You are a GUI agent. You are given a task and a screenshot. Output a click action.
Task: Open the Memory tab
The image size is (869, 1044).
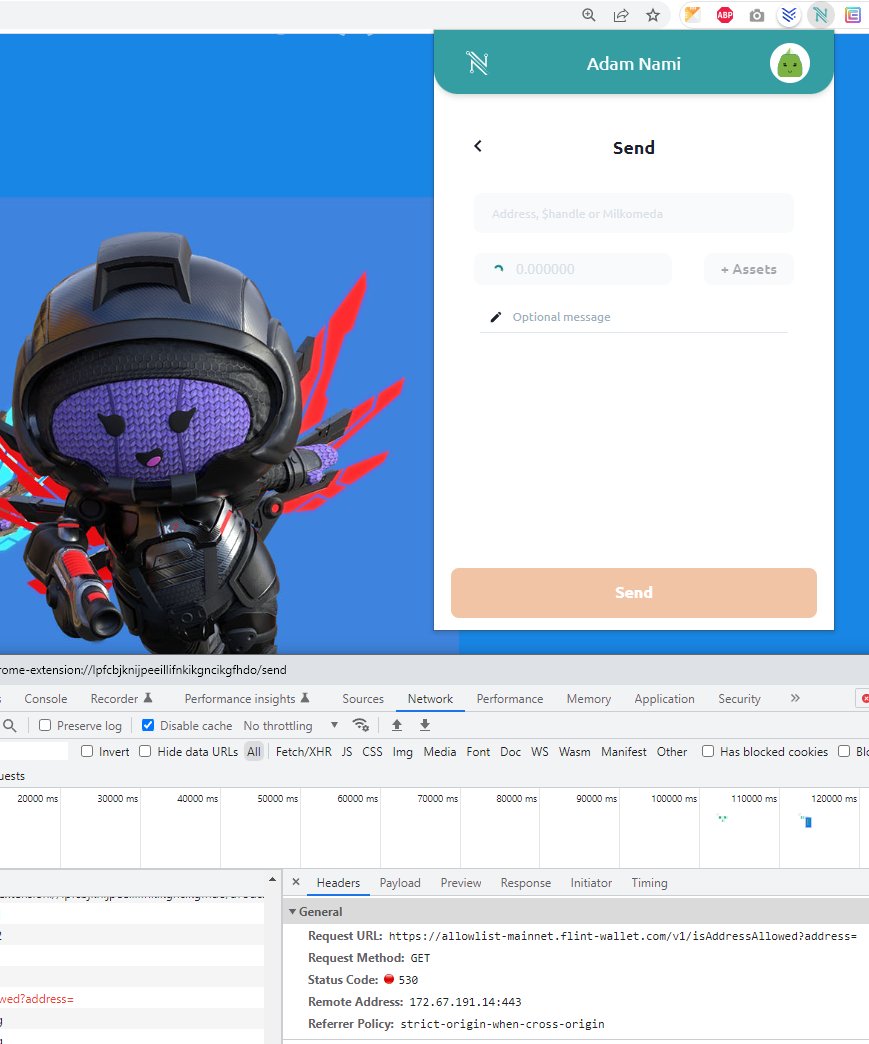click(589, 698)
